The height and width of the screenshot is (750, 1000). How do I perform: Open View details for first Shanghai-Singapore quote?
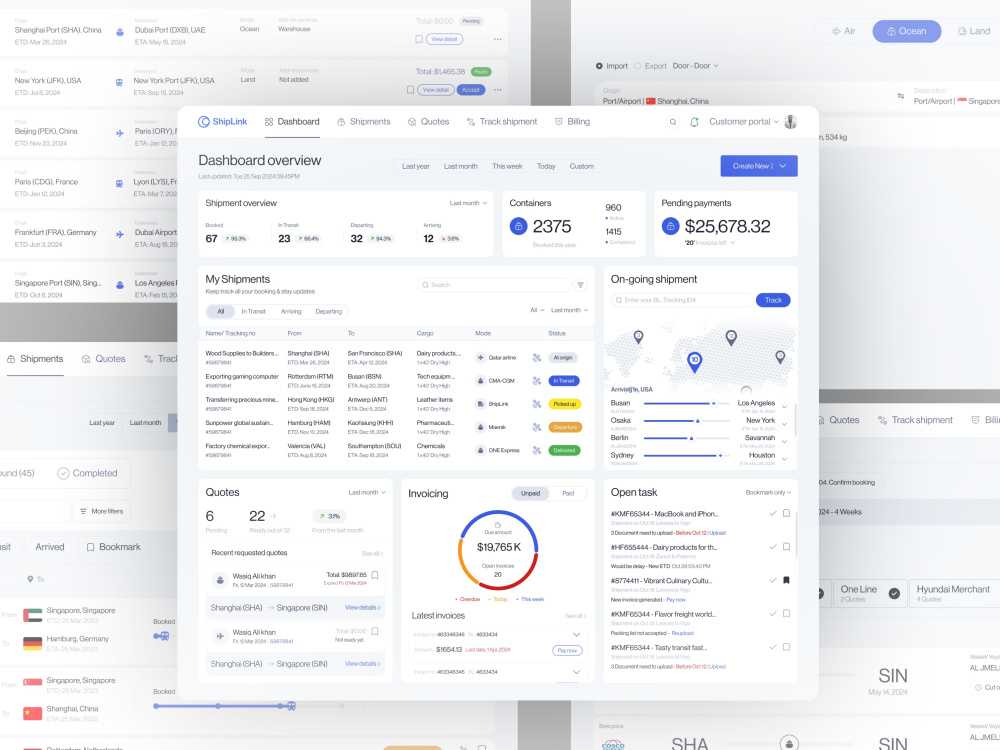(x=362, y=608)
